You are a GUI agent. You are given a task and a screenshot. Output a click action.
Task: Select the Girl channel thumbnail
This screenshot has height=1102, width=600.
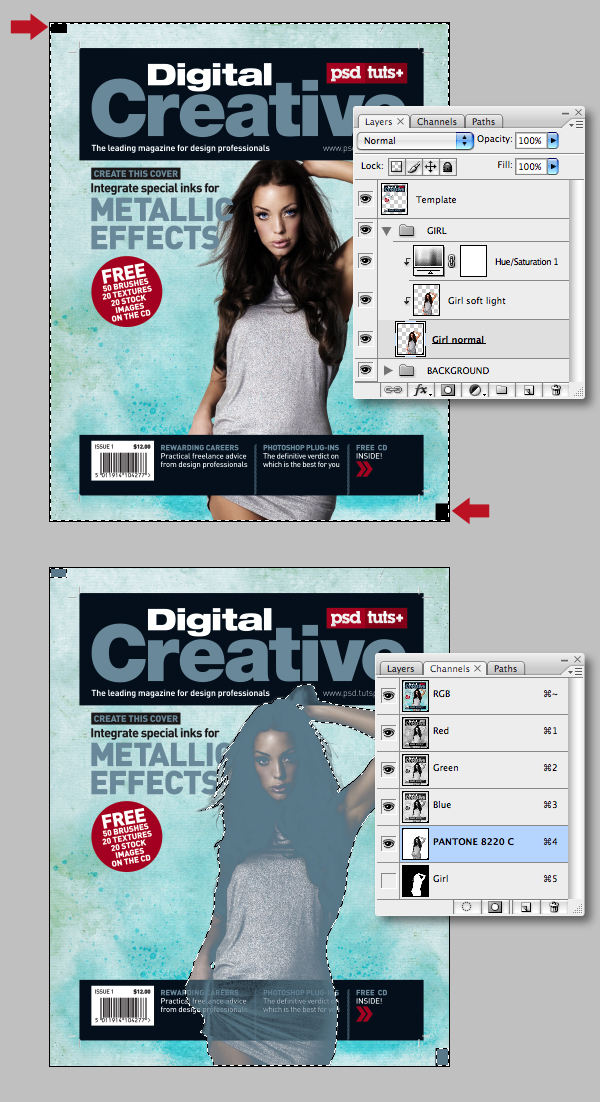pyautogui.click(x=415, y=880)
